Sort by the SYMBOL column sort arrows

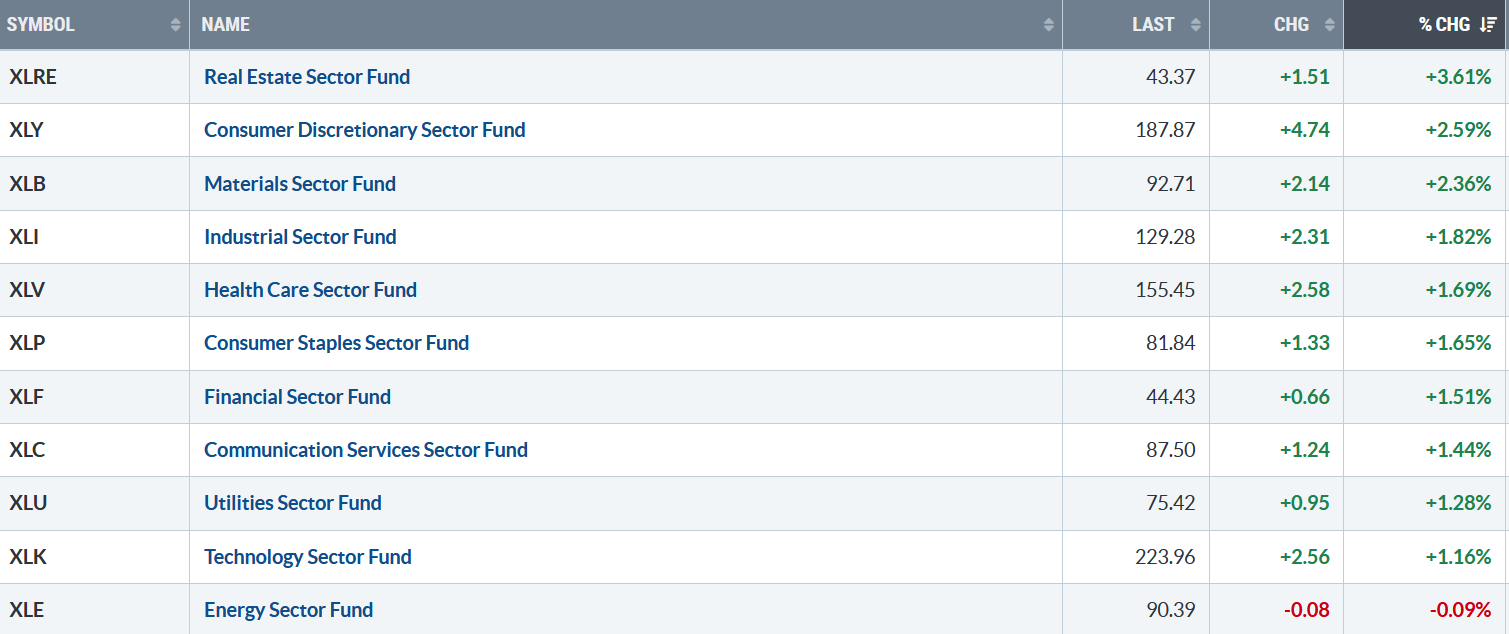[x=176, y=24]
